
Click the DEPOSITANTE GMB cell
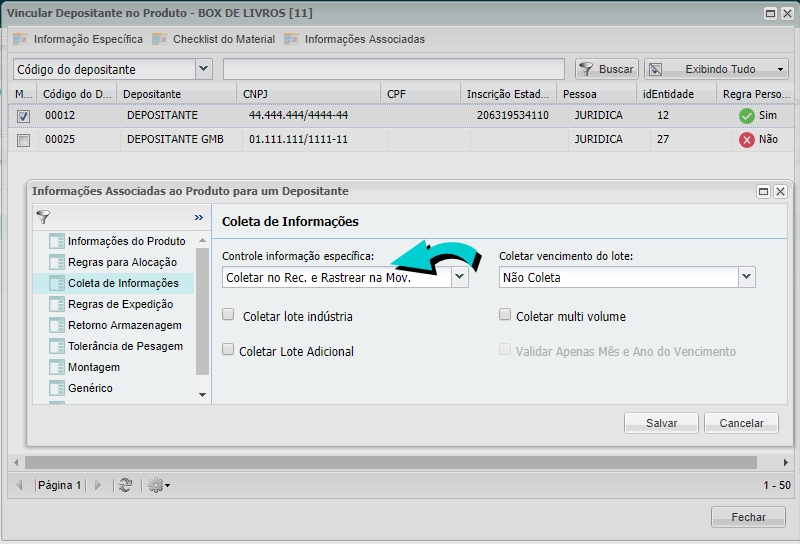tap(175, 139)
